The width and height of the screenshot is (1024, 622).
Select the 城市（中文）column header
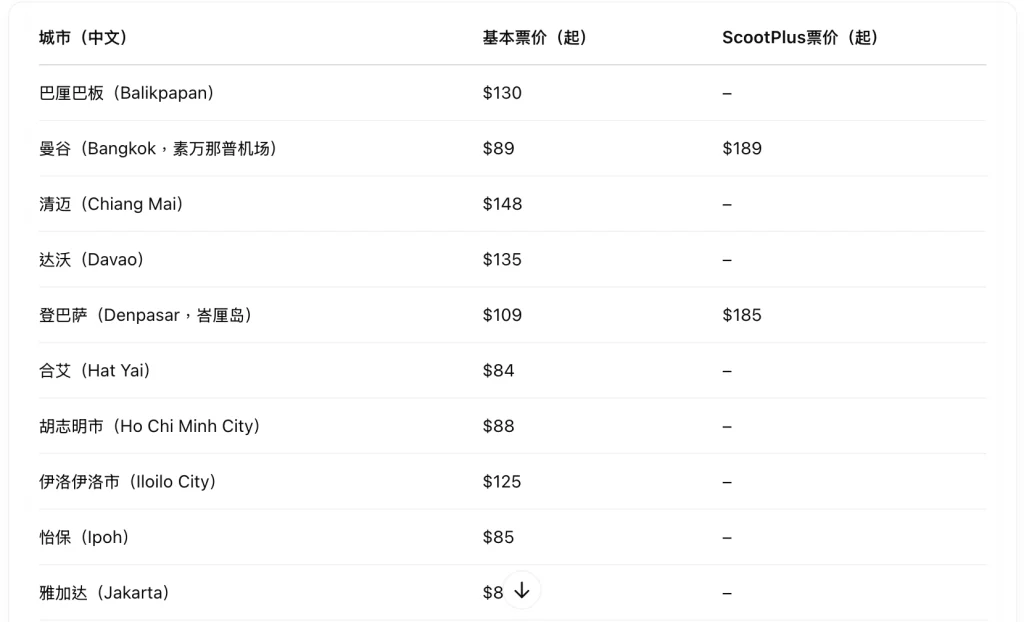[x=83, y=38]
